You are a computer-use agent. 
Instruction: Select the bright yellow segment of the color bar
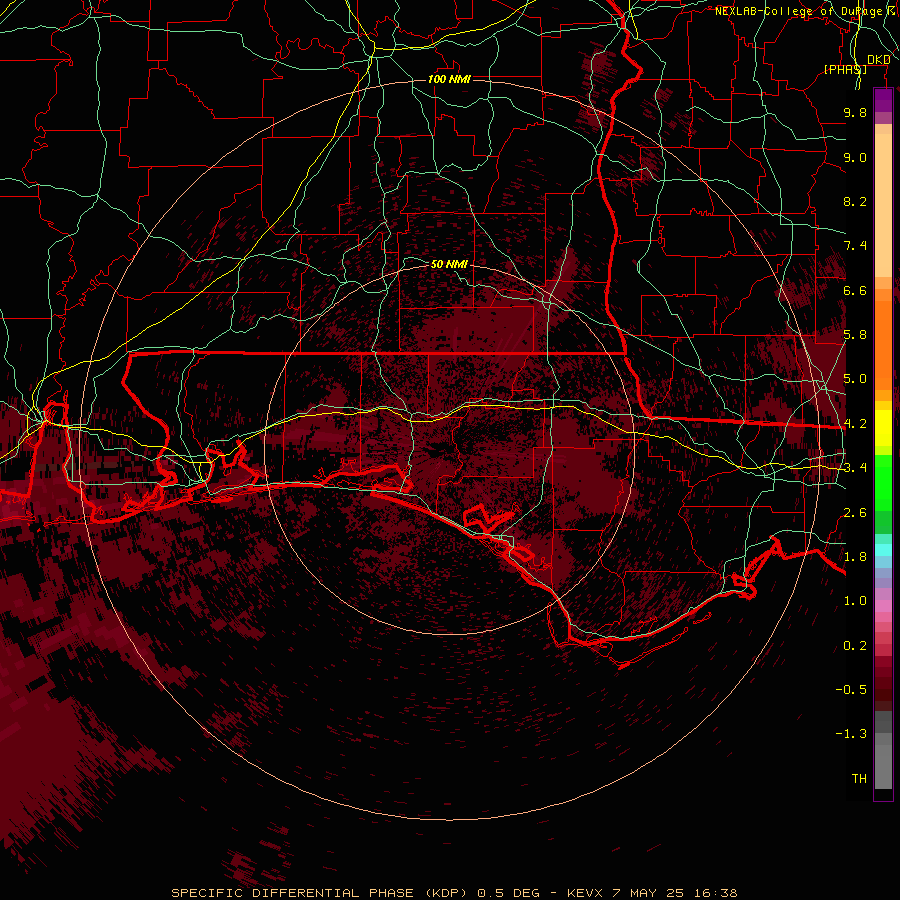[883, 428]
